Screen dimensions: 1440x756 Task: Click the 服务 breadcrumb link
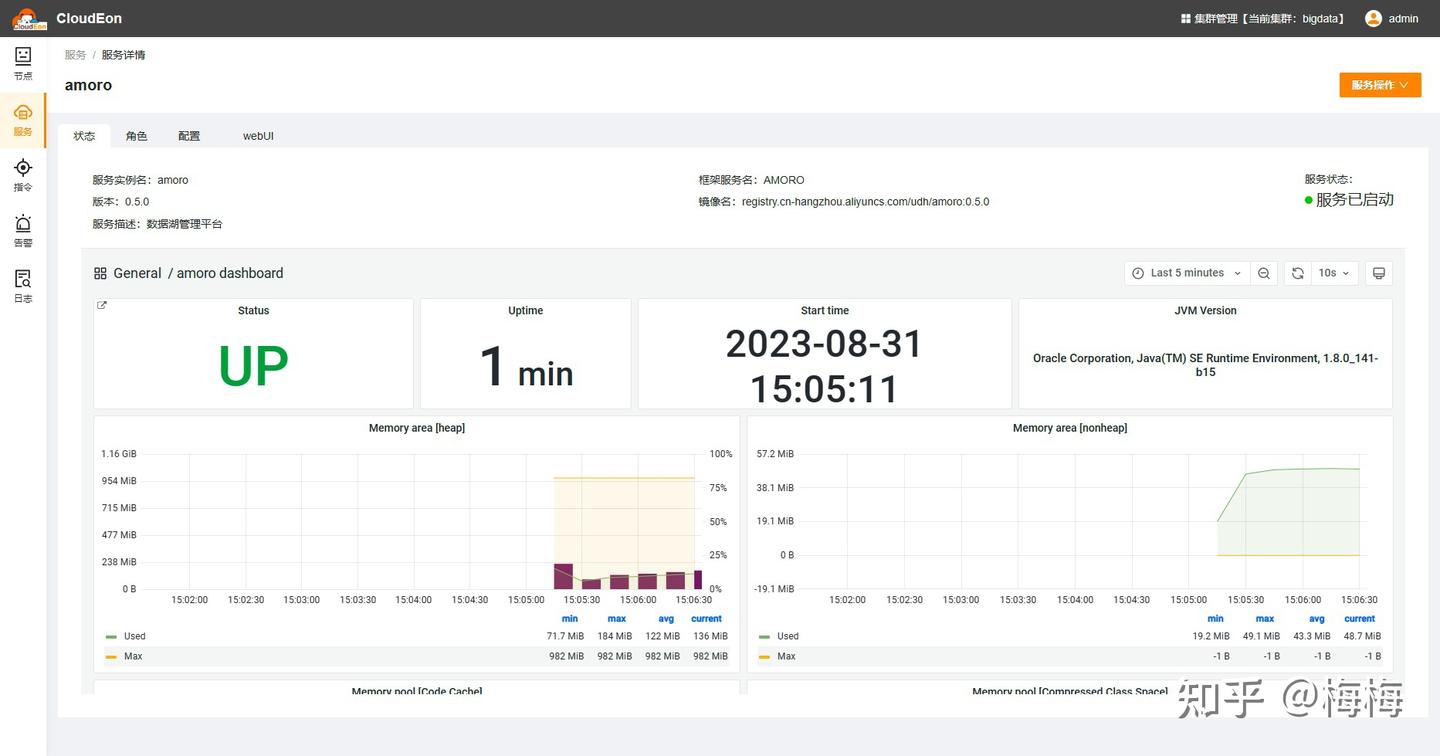pos(75,54)
